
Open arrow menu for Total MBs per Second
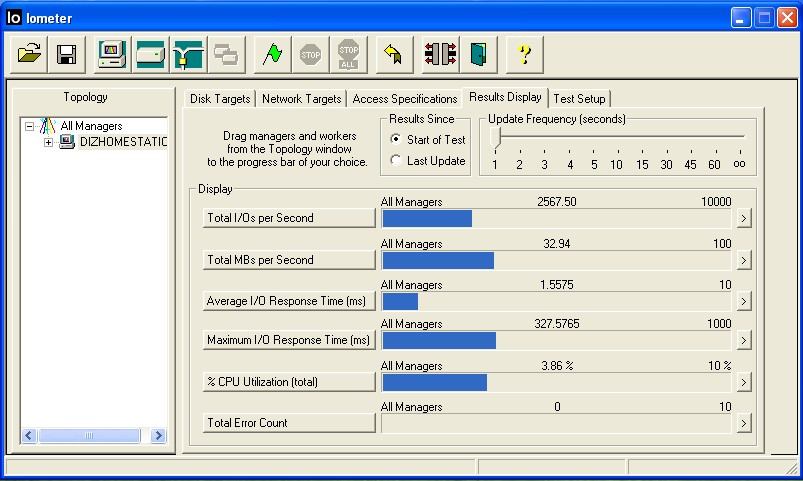point(744,261)
